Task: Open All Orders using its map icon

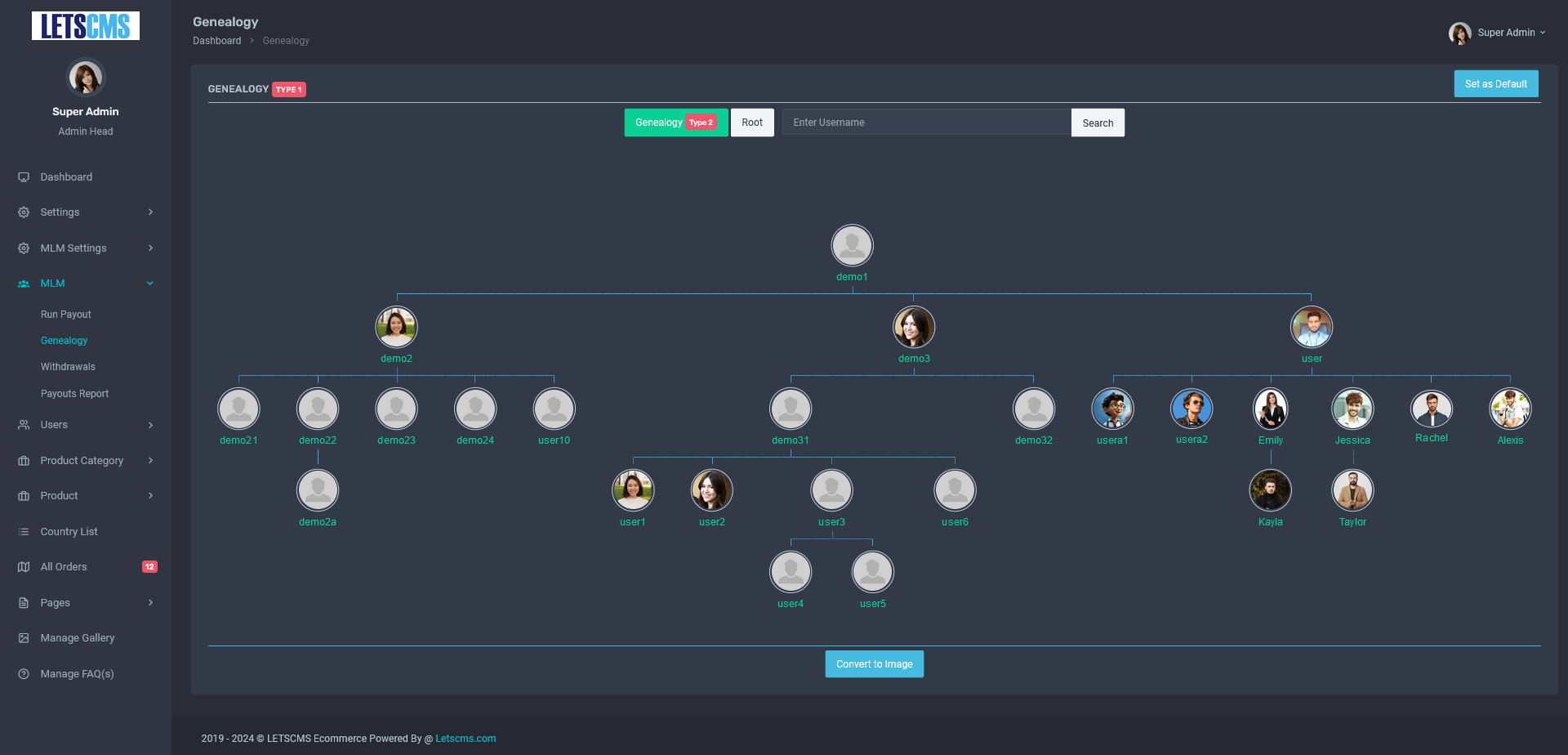Action: [23, 566]
